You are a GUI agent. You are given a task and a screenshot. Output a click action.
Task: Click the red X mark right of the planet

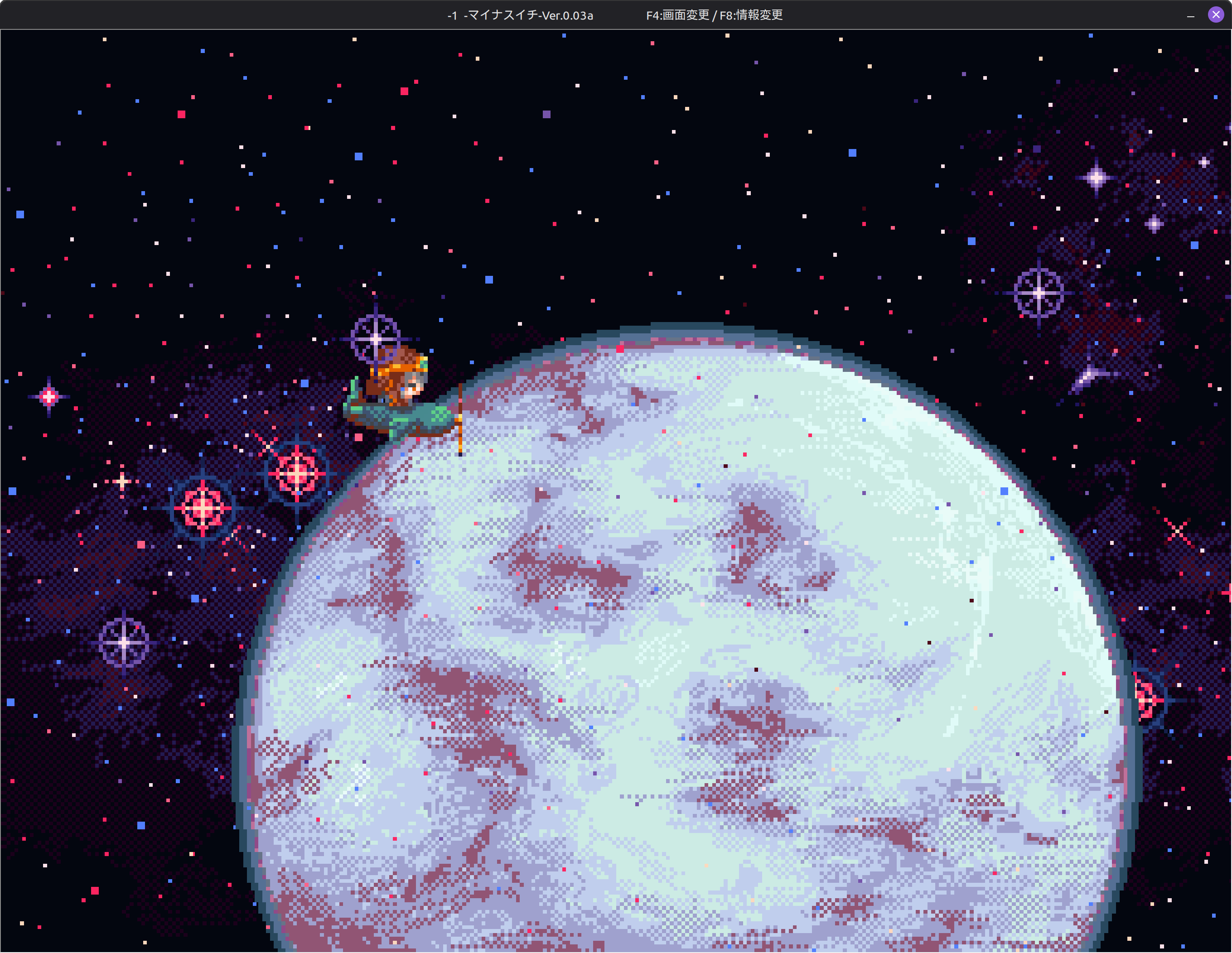click(x=1177, y=531)
